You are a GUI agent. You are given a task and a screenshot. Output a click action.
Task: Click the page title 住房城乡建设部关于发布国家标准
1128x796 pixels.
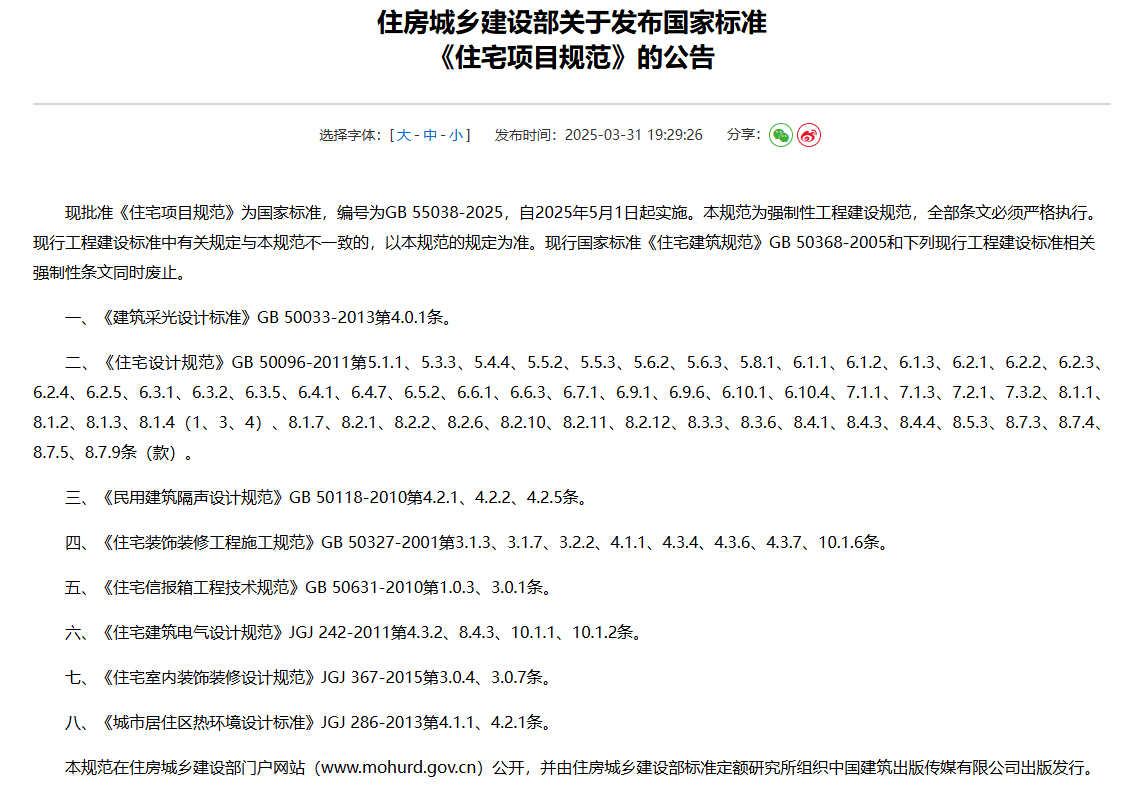point(572,23)
